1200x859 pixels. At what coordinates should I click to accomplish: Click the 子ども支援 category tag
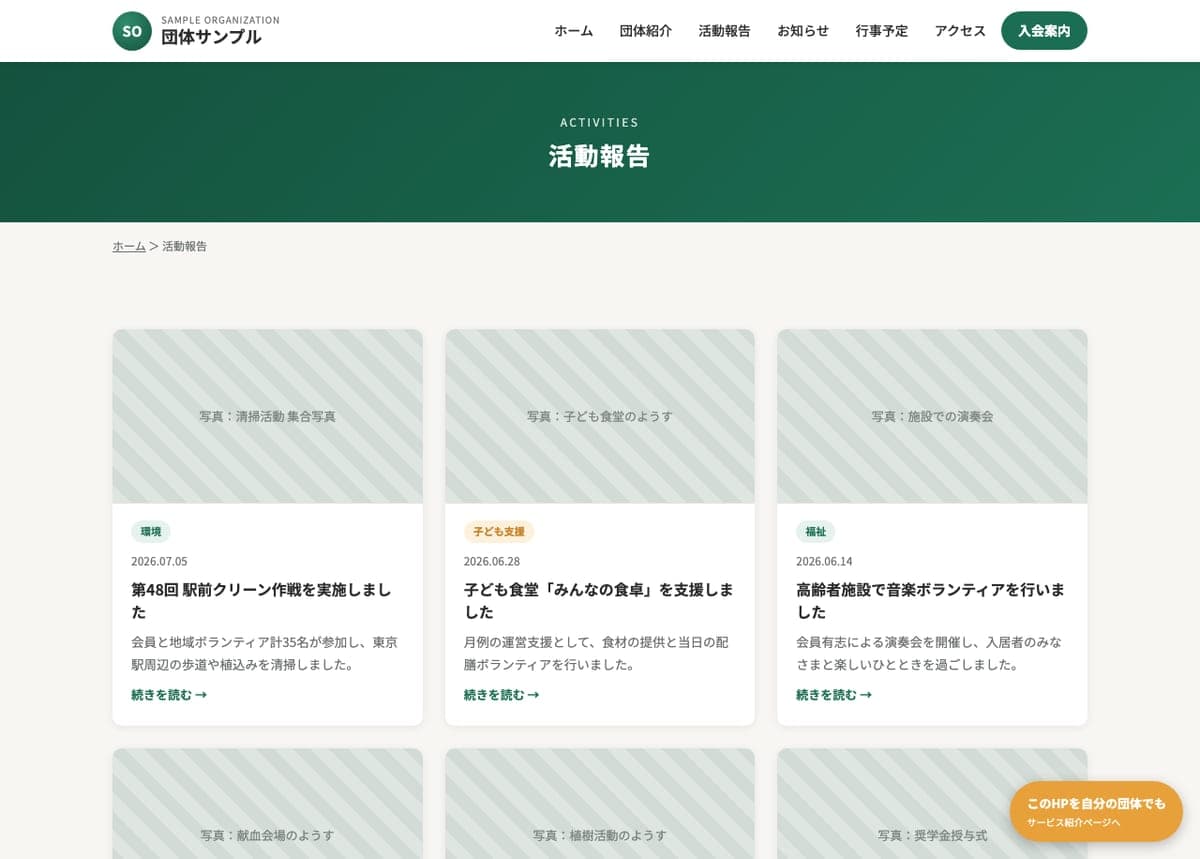(499, 532)
